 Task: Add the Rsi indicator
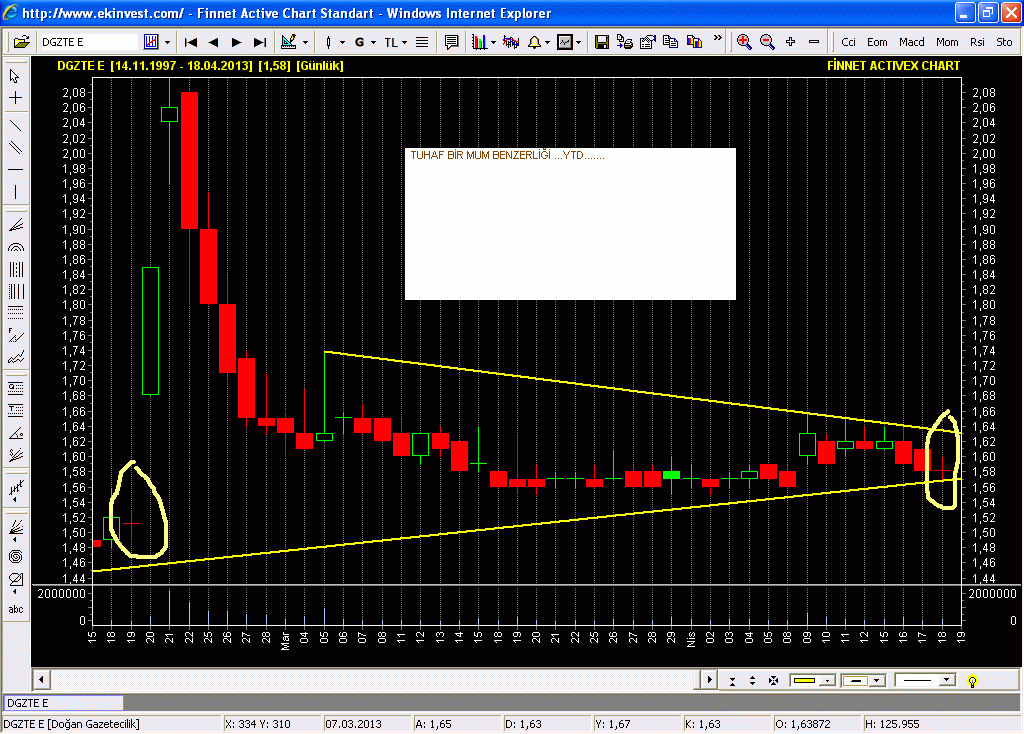coord(977,42)
